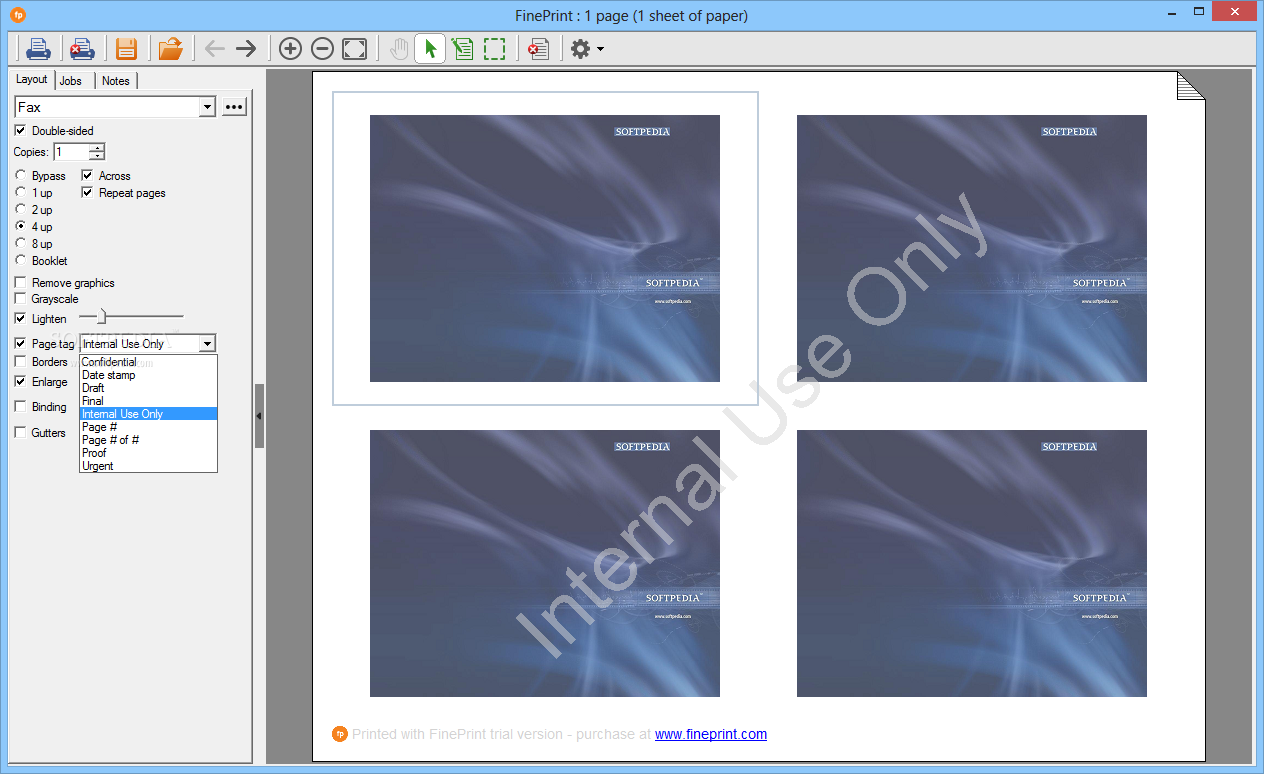The width and height of the screenshot is (1264, 774).
Task: Select the green arrow Pointer tool
Action: tap(430, 48)
